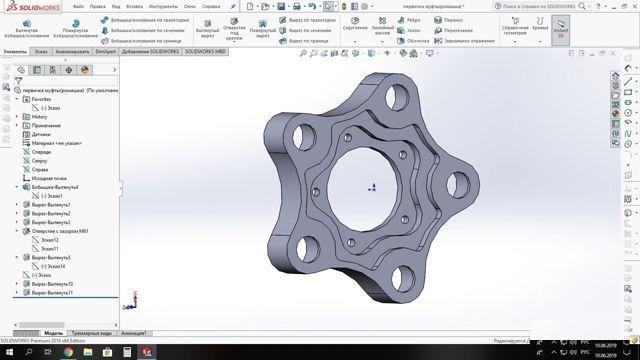Open the Reference Geometry dropdown arrow
The width and height of the screenshot is (640, 360).
[x=515, y=42]
